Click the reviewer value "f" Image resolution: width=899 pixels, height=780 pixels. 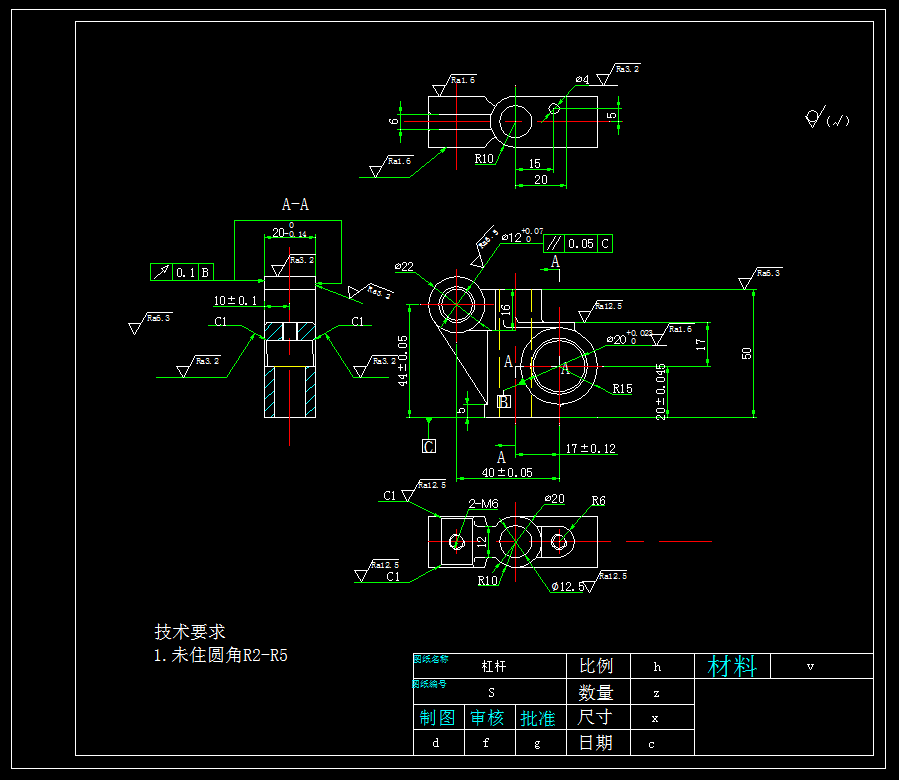(486, 743)
